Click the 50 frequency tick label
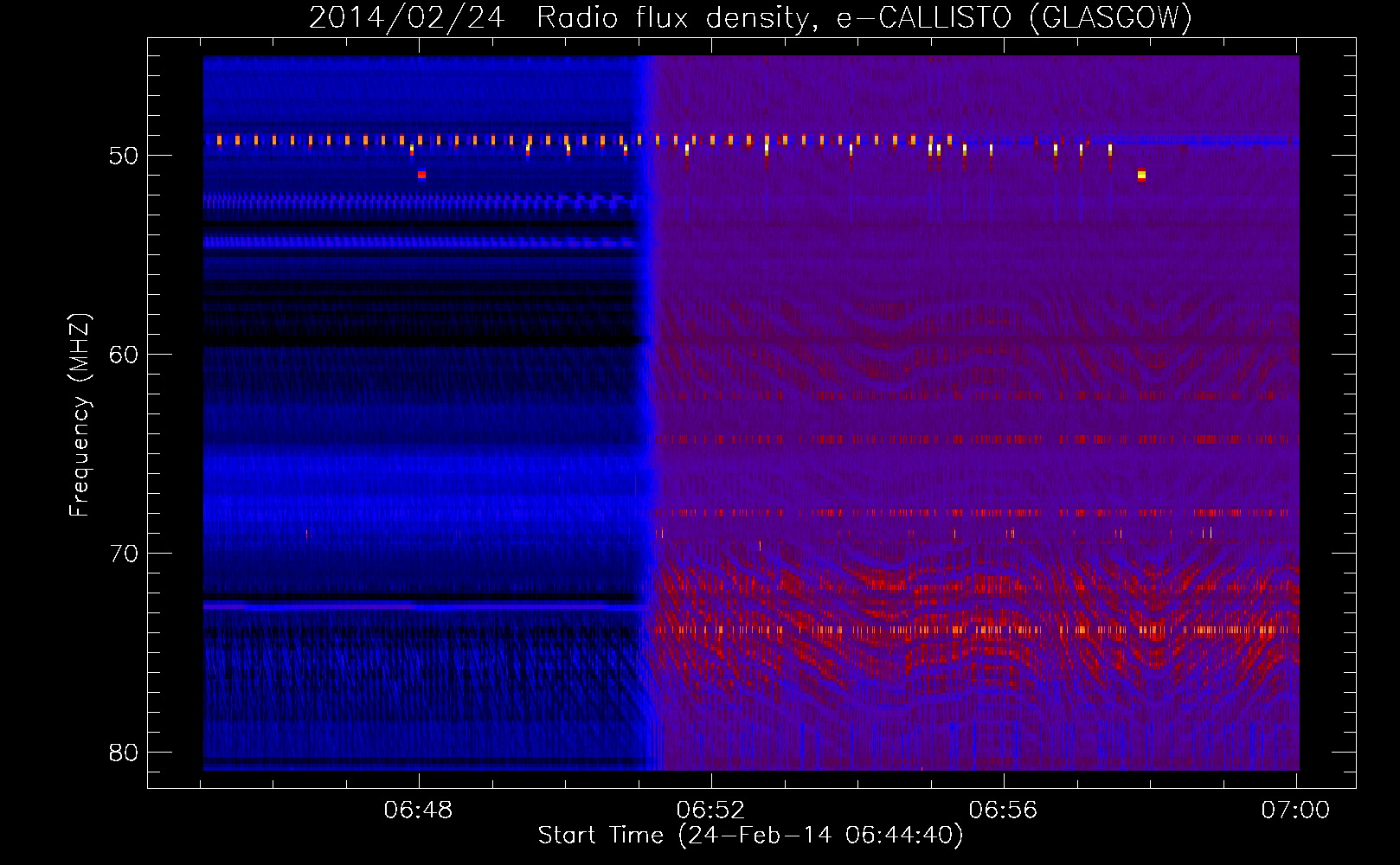 pyautogui.click(x=124, y=157)
